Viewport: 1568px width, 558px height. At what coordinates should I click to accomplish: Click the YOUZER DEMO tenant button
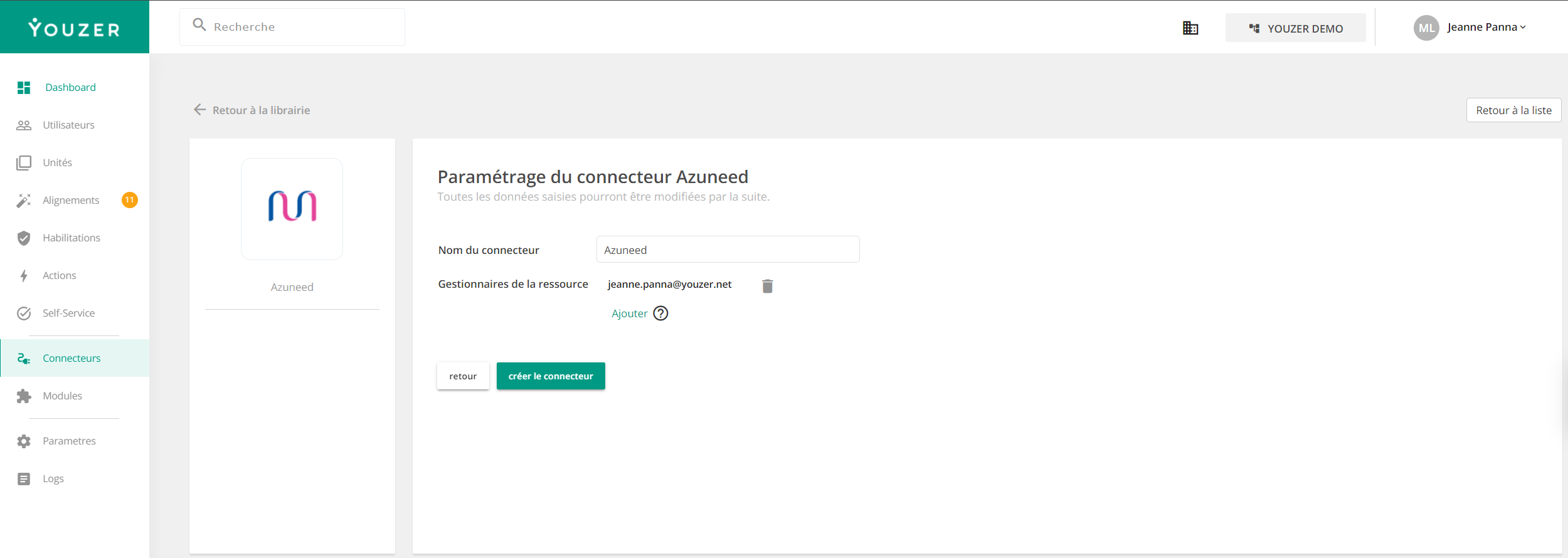pyautogui.click(x=1296, y=28)
